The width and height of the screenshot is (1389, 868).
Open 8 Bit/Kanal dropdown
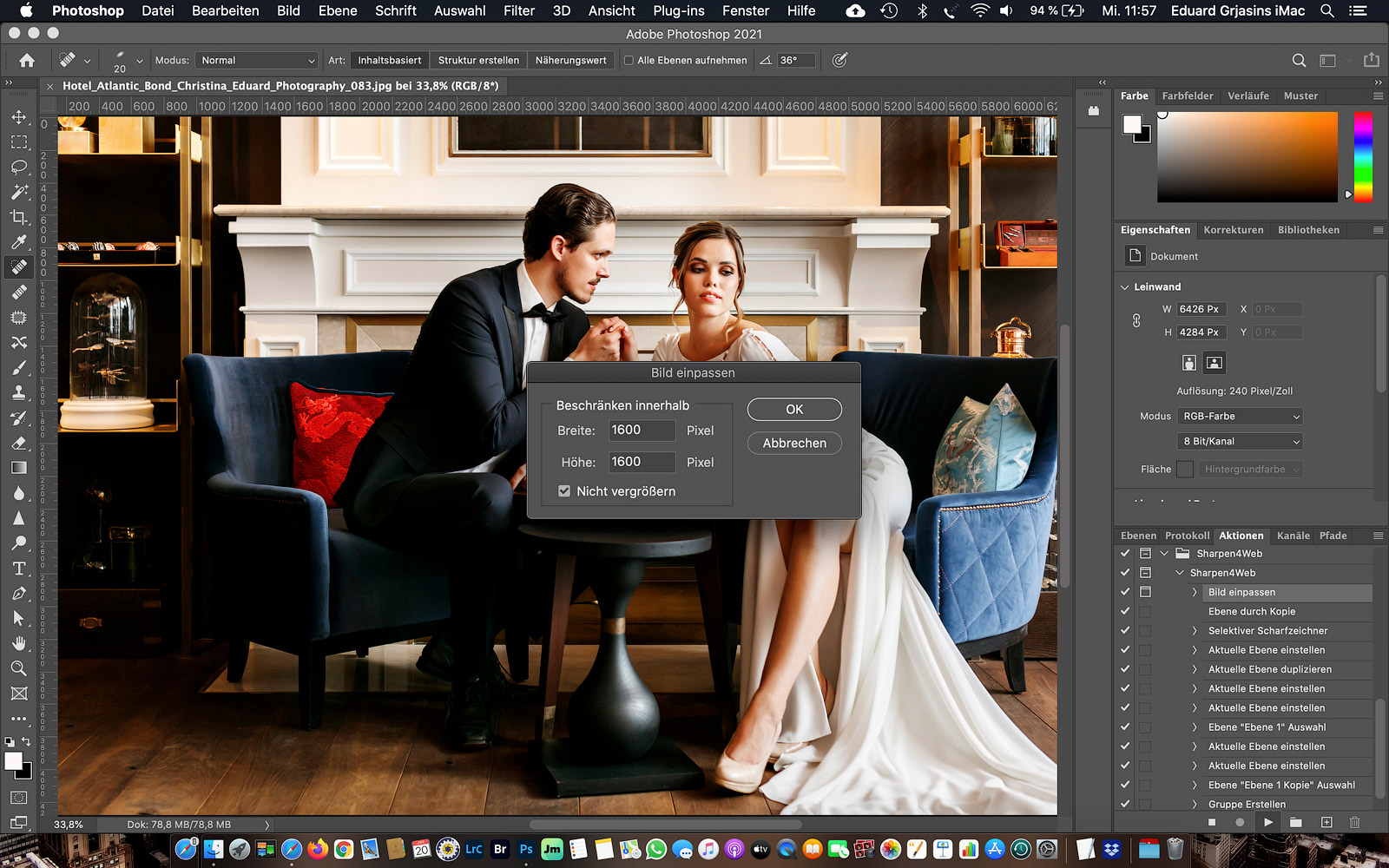point(1240,442)
